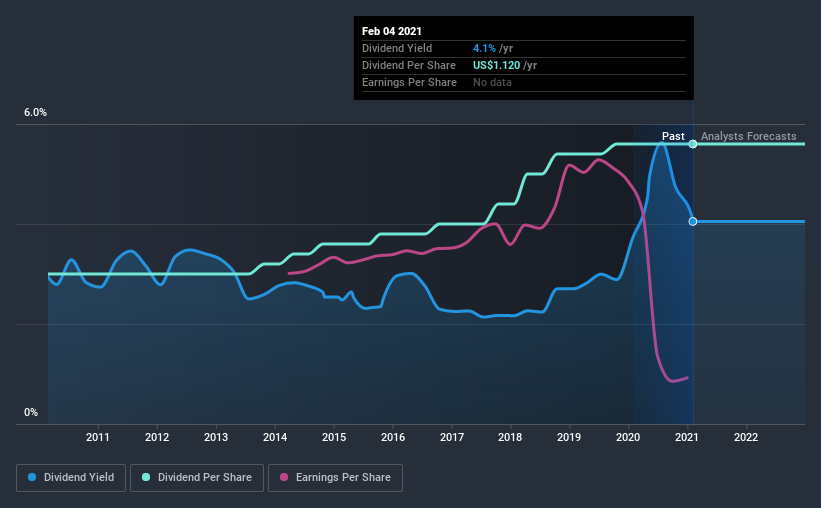Image resolution: width=821 pixels, height=508 pixels.
Task: Click the US$1.120 Dividend Per Share value
Action: click(496, 65)
